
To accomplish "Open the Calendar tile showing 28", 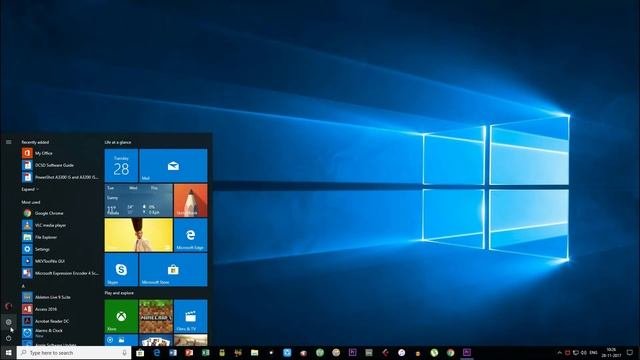I will pyautogui.click(x=121, y=165).
